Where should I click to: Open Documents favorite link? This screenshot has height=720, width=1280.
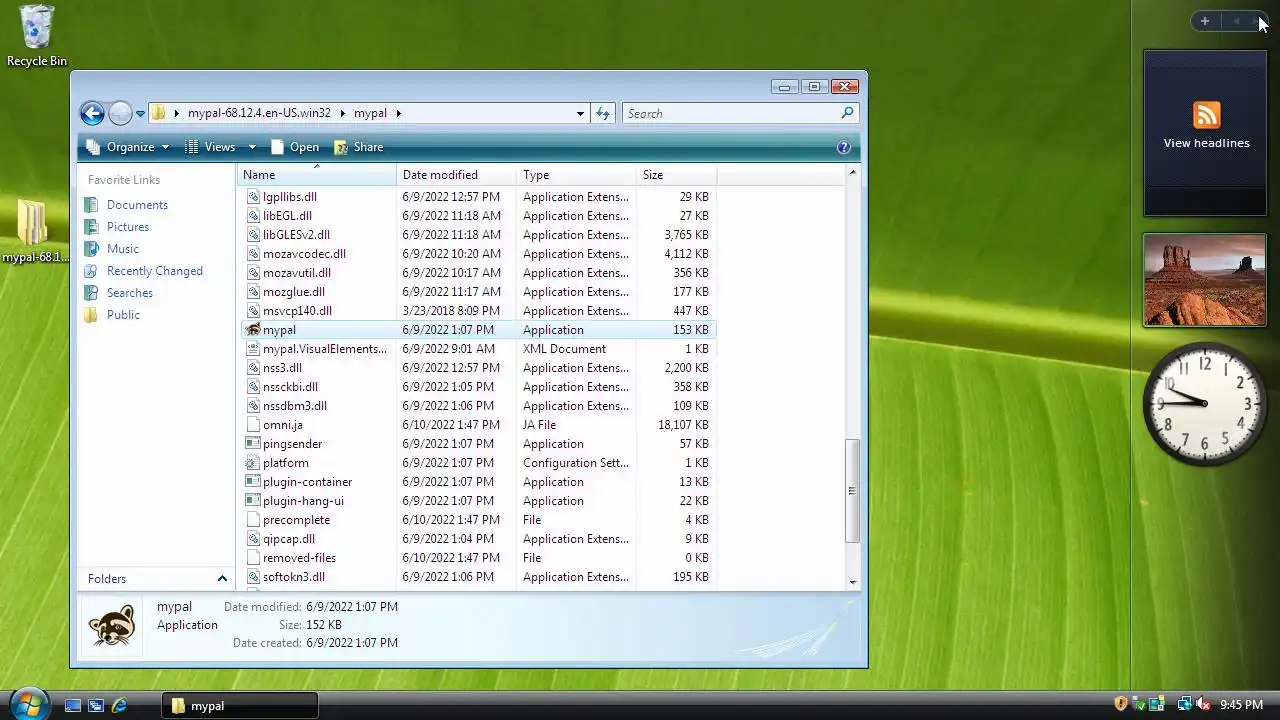click(137, 205)
